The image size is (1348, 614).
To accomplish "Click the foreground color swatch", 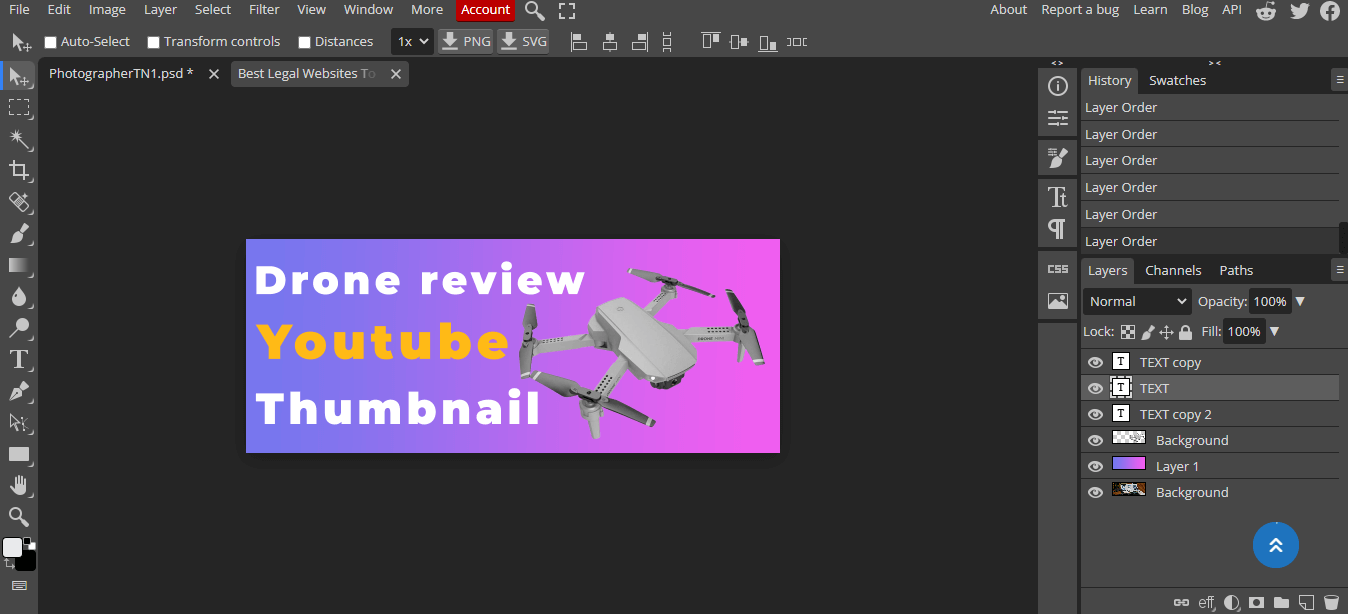I will pyautogui.click(x=12, y=548).
